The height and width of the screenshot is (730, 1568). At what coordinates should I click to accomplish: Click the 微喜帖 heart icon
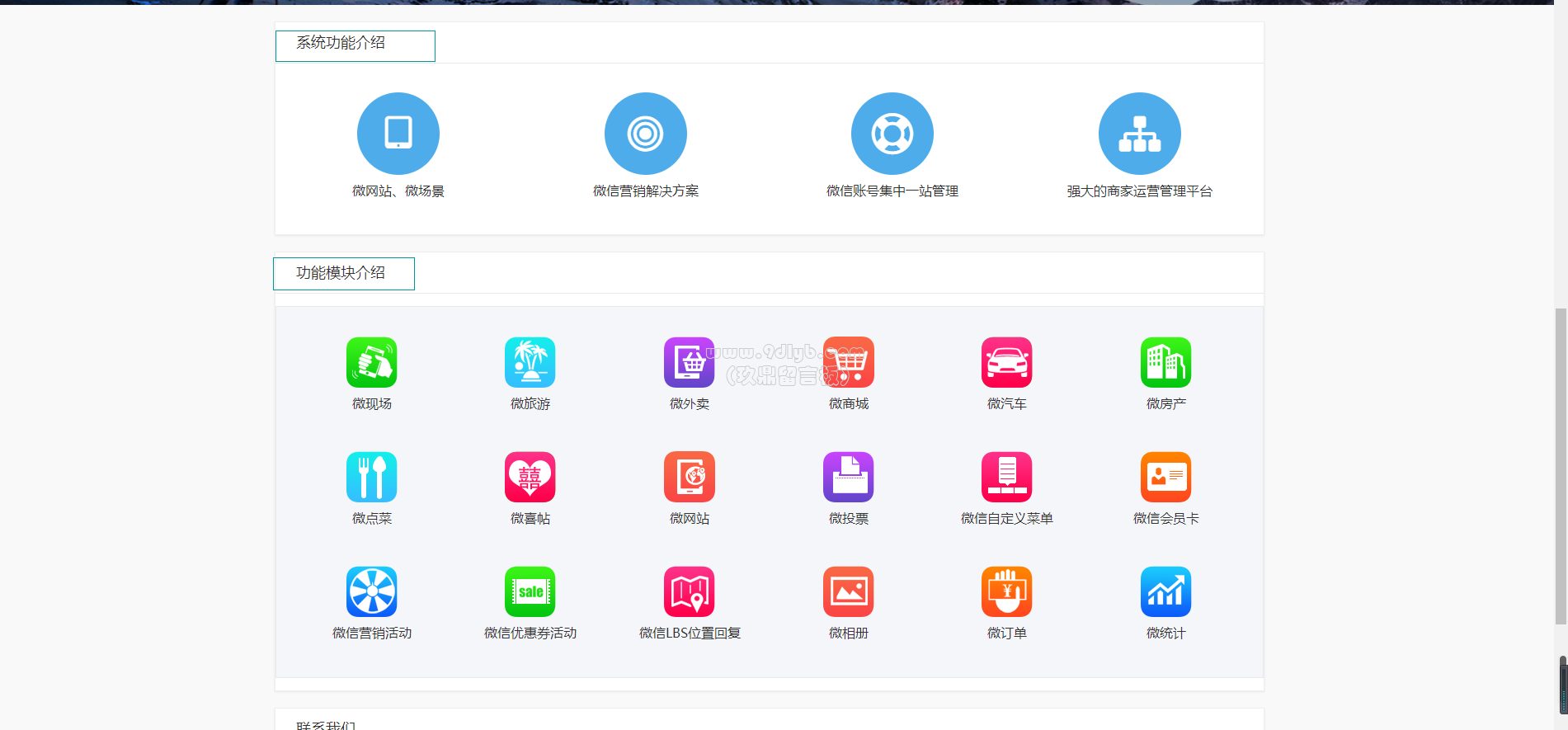pyautogui.click(x=530, y=477)
